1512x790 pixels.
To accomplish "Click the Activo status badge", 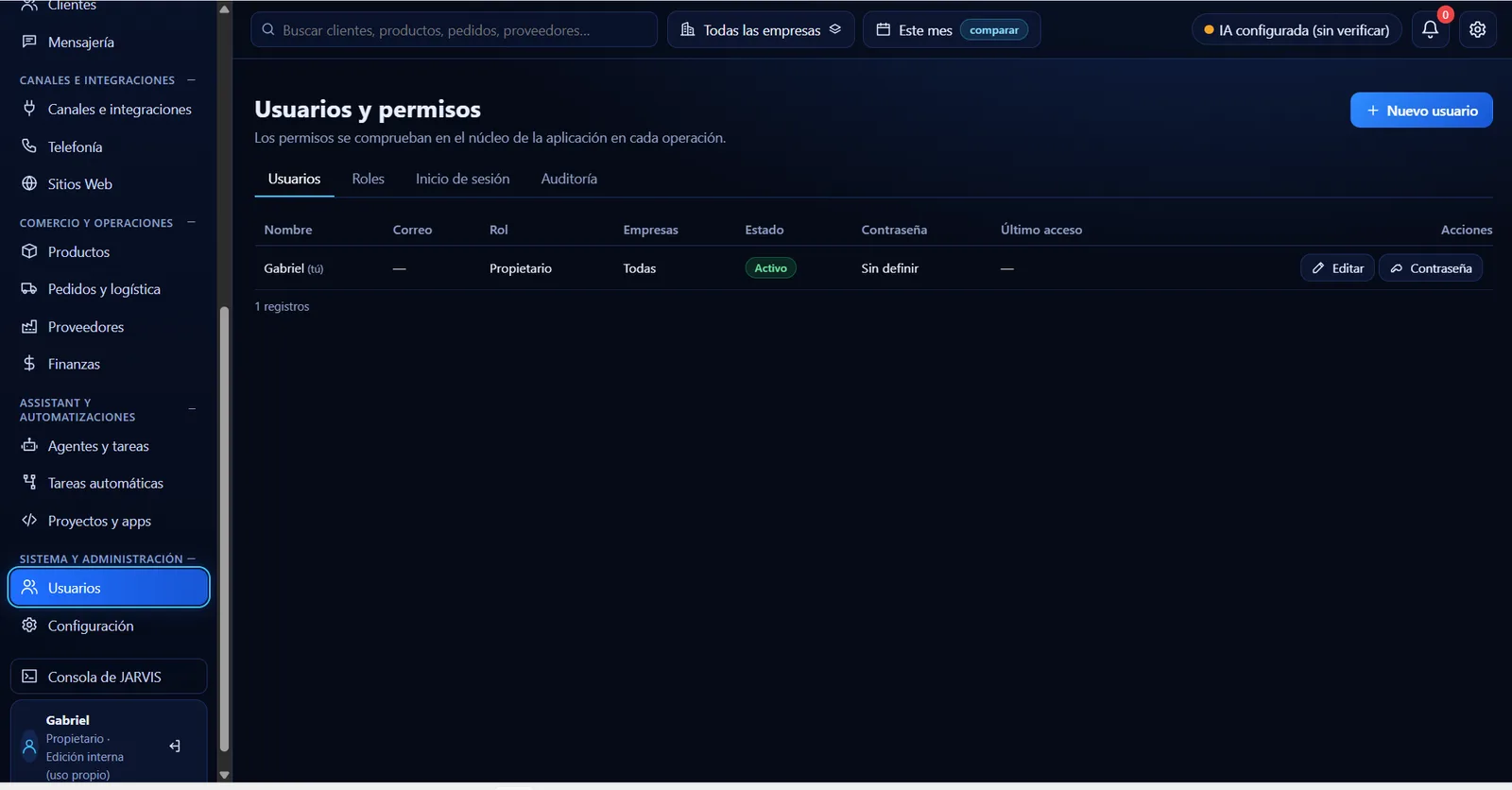I will (770, 268).
